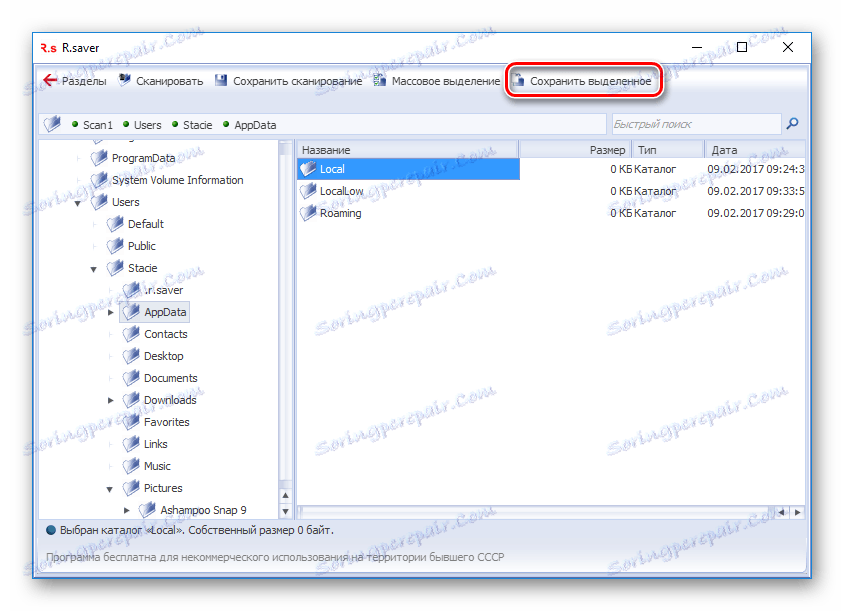Select the LocalLow row name
The image size is (844, 611).
(341, 191)
